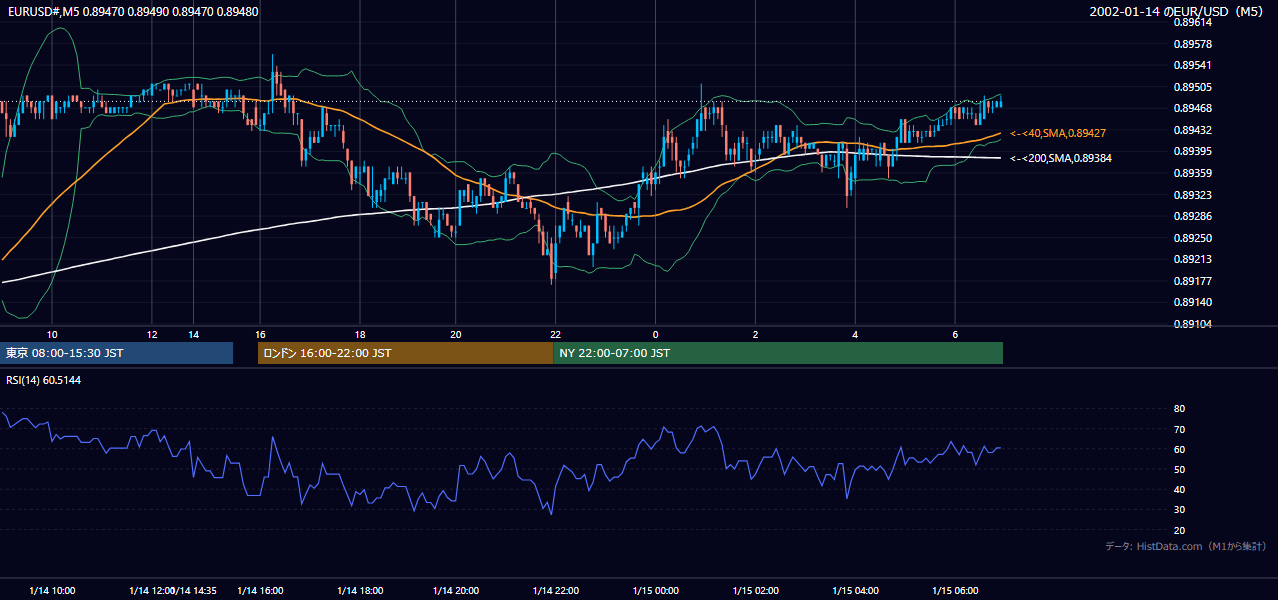Click hour marker 4 under the price chart

(855, 334)
